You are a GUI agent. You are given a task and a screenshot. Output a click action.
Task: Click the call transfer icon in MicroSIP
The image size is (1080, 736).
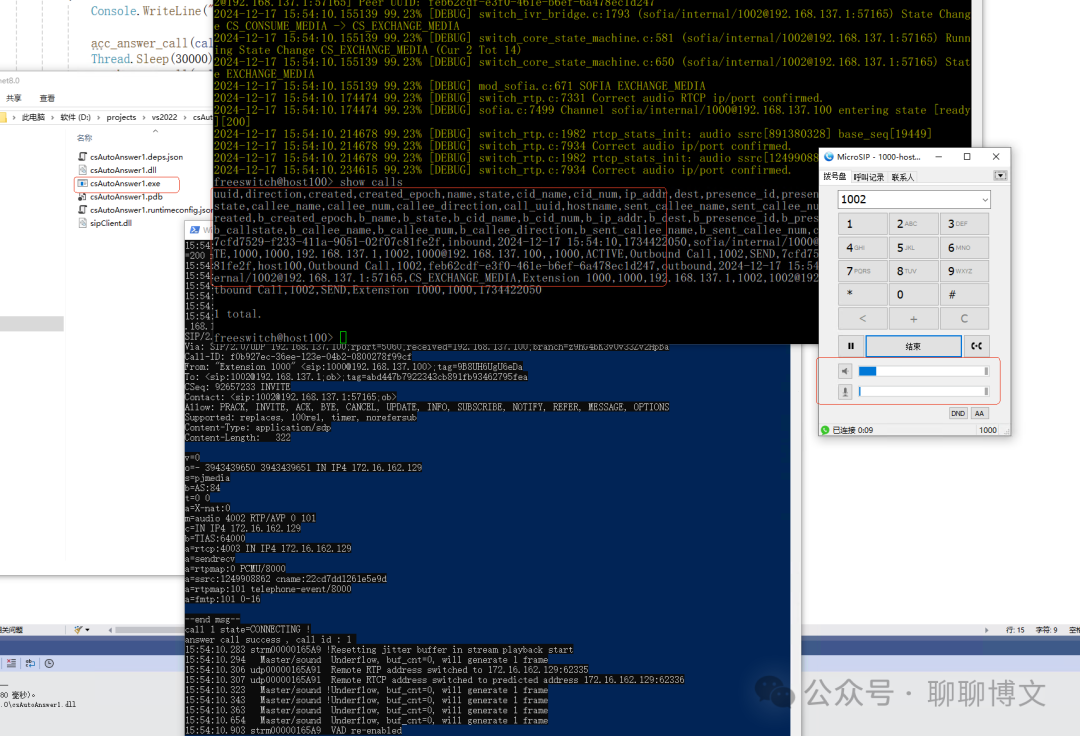pos(977,346)
